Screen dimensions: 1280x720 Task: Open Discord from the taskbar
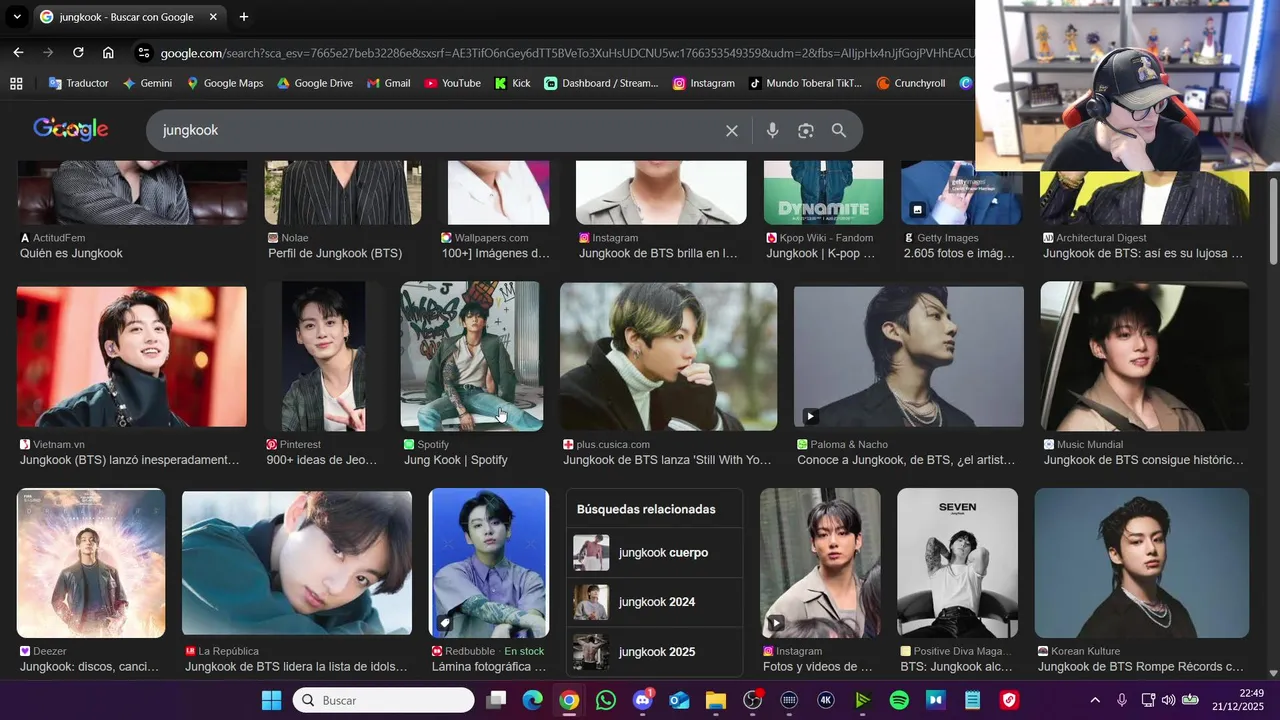[x=643, y=700]
